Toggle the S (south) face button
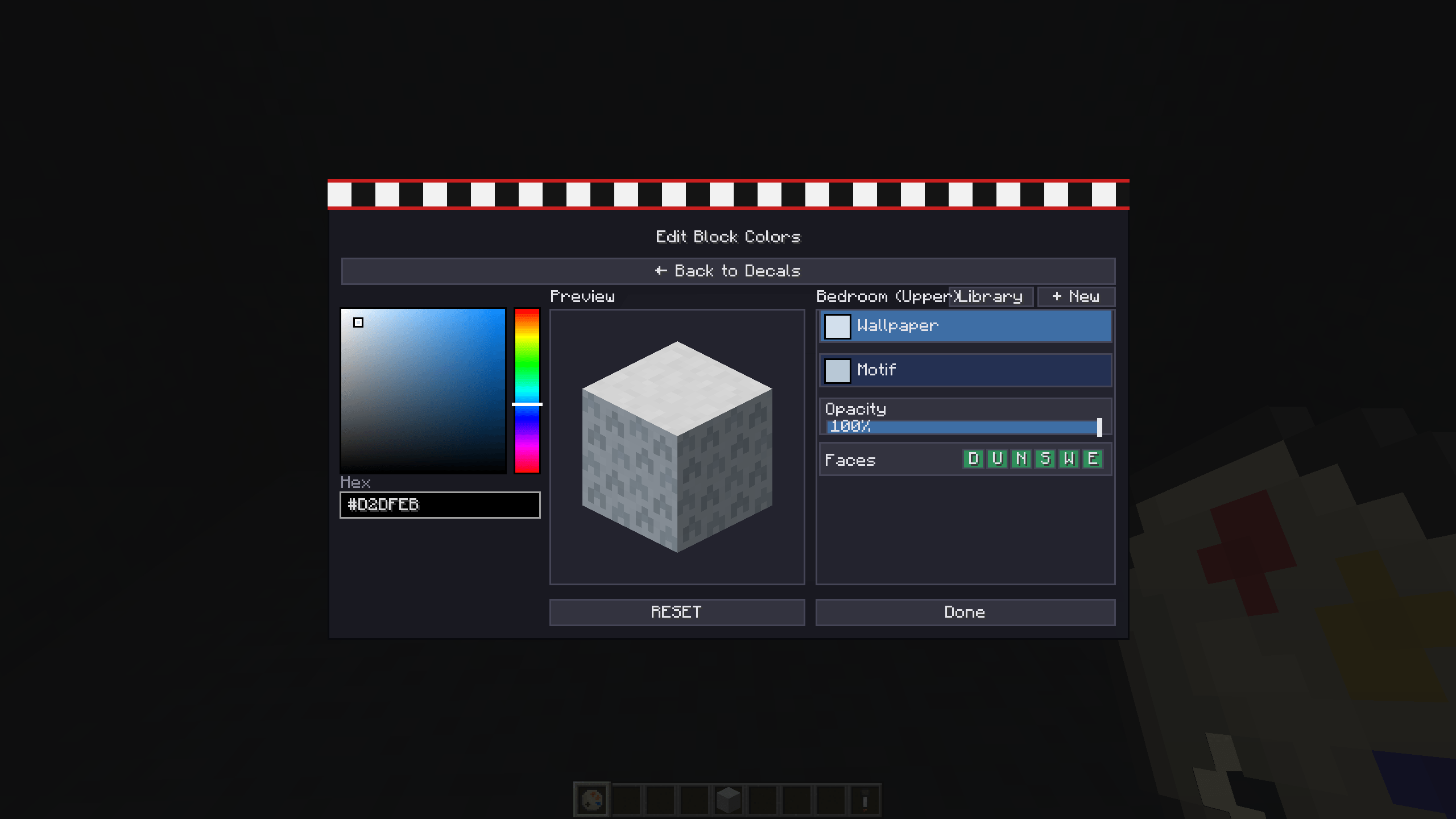Viewport: 1456px width, 819px height. 1045,459
